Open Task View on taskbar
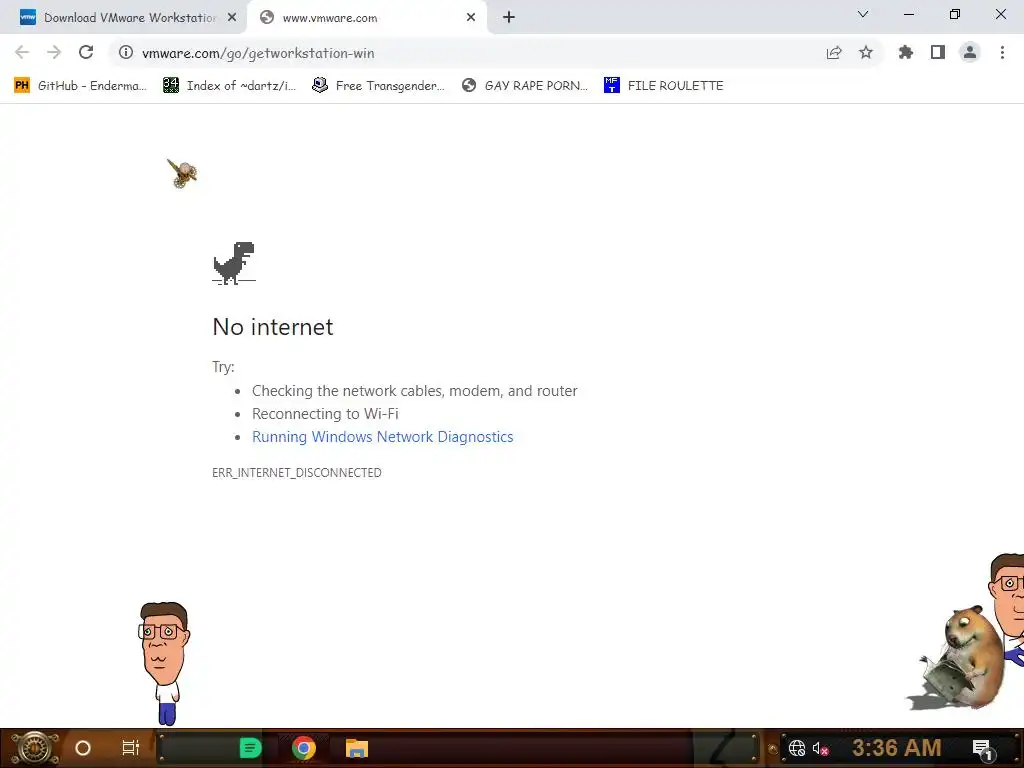This screenshot has height=768, width=1024. tap(131, 748)
